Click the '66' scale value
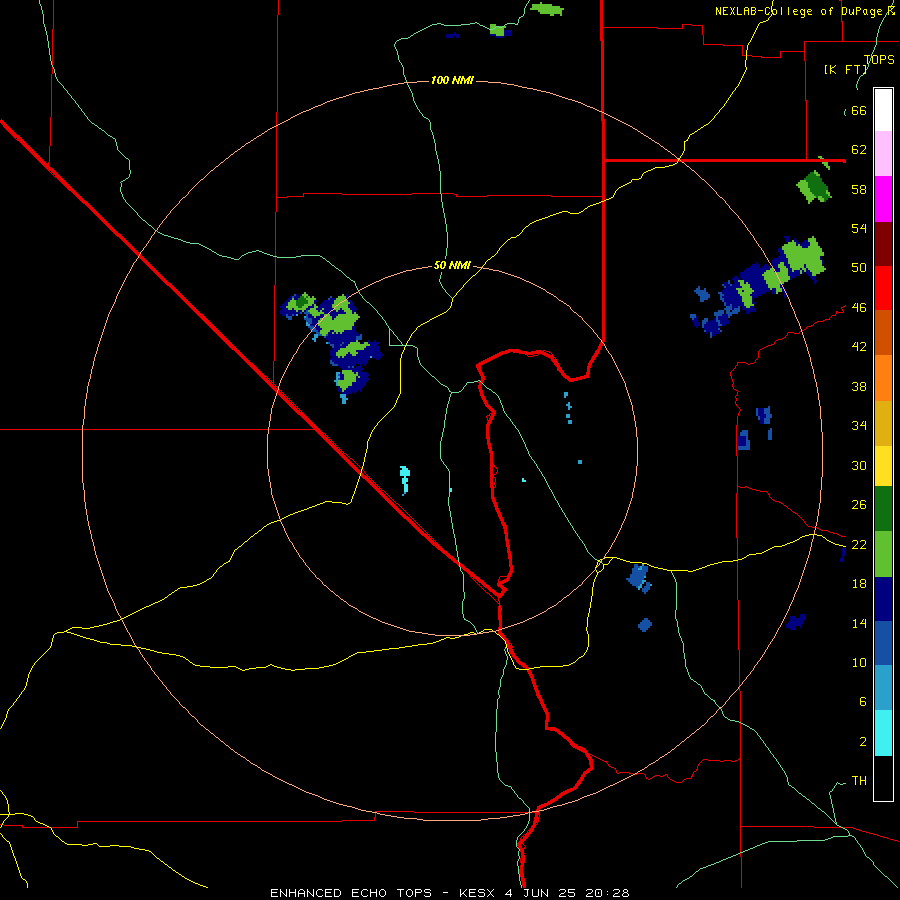900x900 pixels. [x=859, y=111]
